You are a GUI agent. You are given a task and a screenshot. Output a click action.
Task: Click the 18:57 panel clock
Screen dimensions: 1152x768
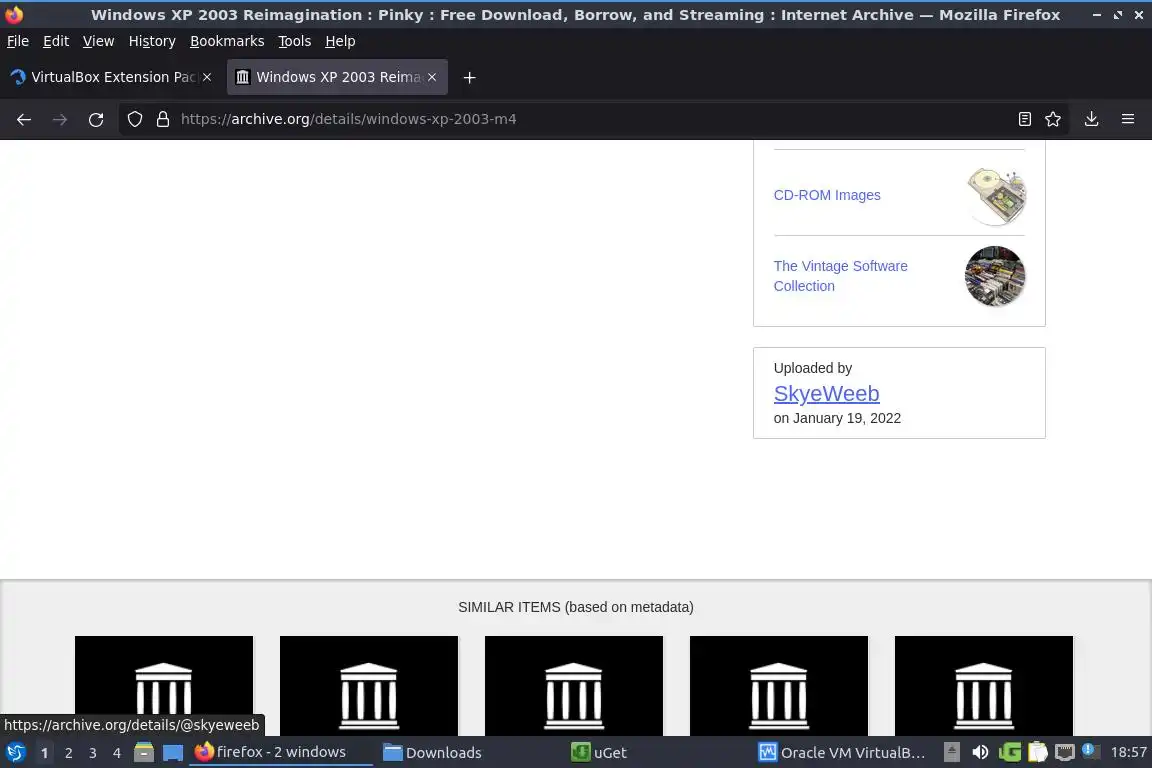point(1128,753)
